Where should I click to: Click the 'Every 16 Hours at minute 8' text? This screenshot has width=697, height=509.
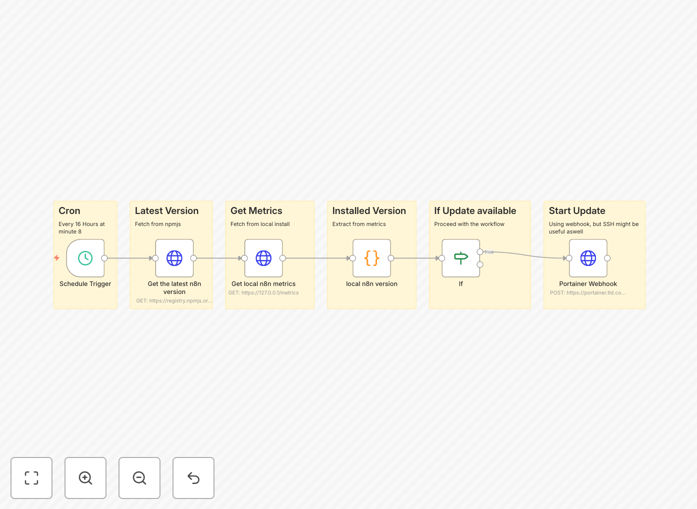(82, 228)
